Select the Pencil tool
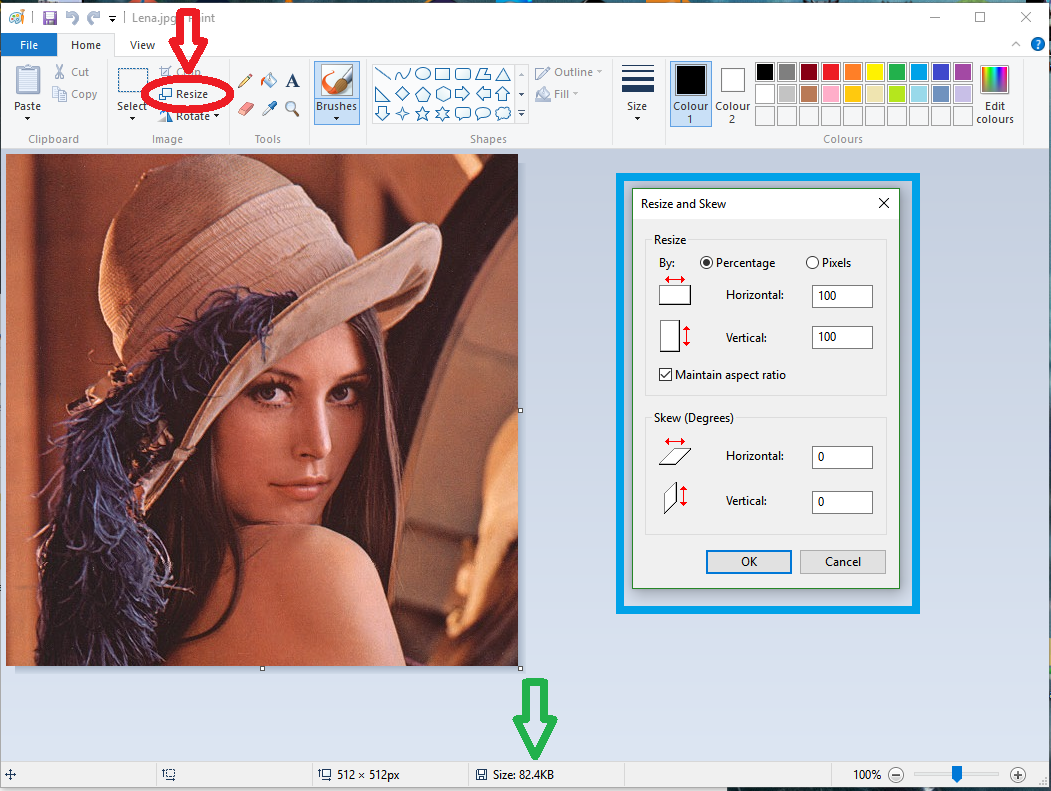 tap(245, 81)
